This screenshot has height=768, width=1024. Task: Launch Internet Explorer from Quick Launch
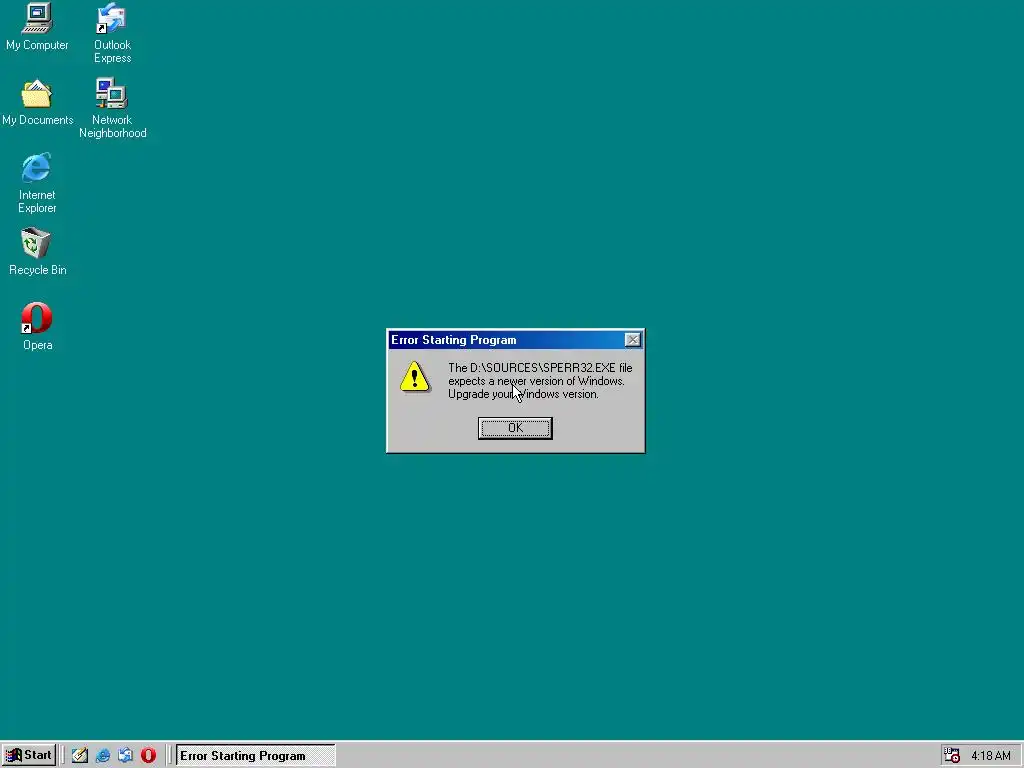pos(103,755)
